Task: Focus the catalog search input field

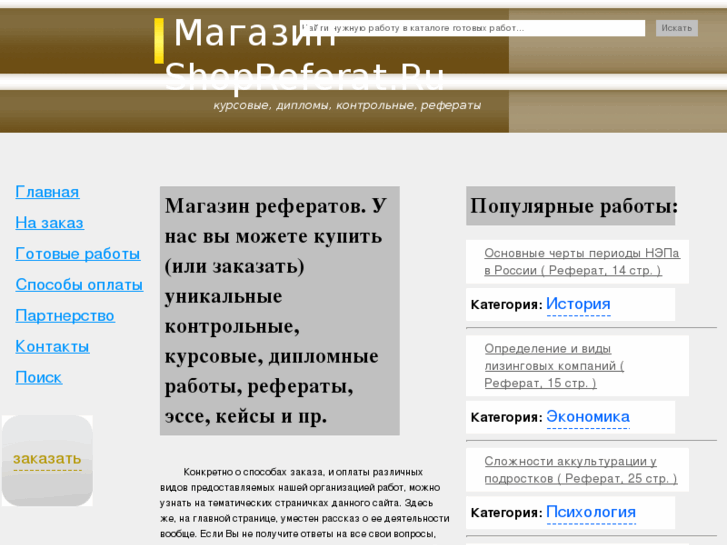Action: [472, 28]
